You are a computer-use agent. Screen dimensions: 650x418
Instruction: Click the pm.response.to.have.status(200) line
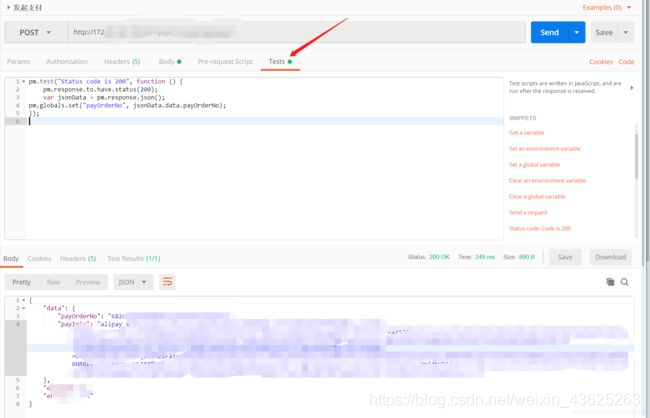click(100, 89)
